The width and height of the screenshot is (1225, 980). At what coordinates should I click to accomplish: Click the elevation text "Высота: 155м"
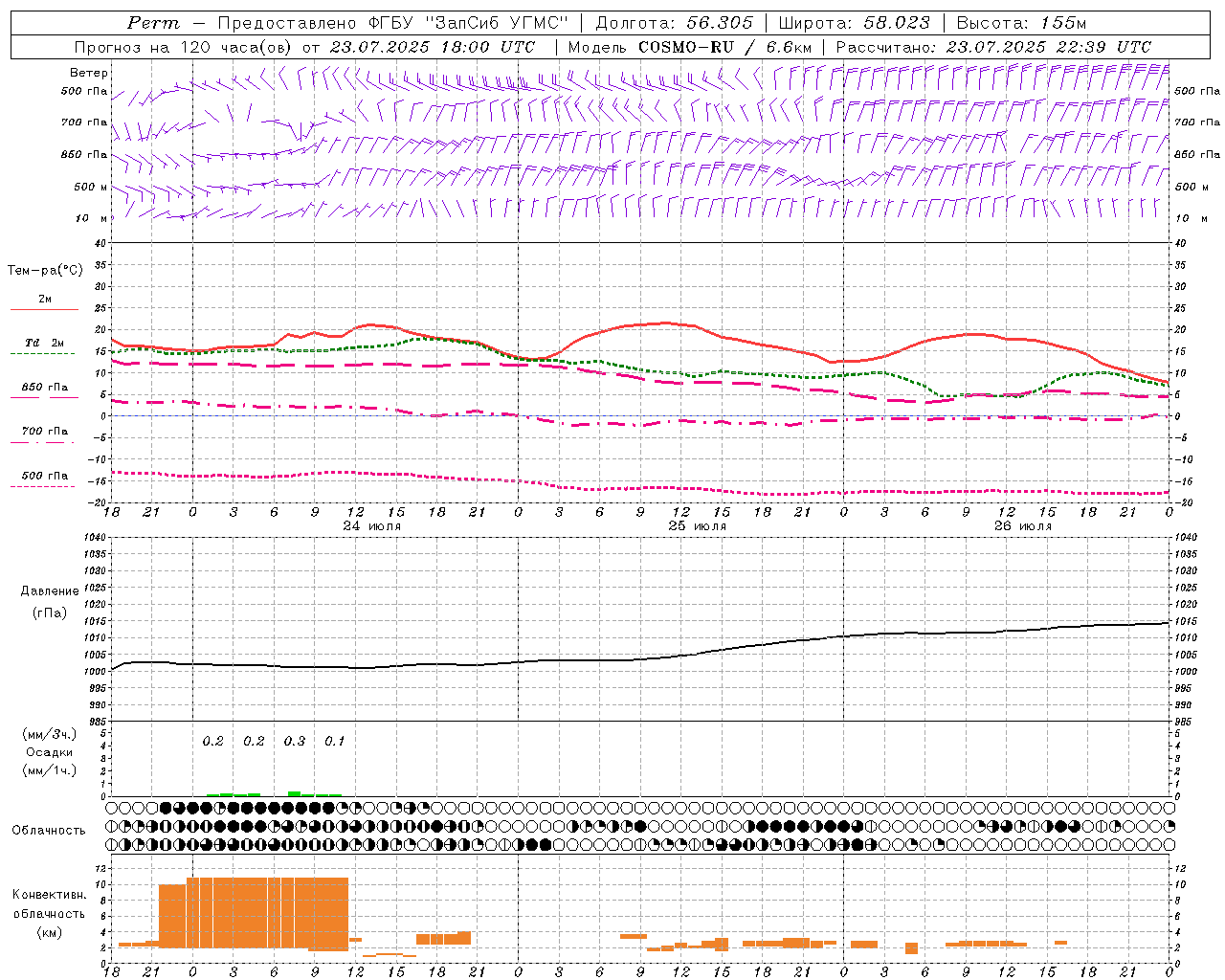click(1022, 23)
